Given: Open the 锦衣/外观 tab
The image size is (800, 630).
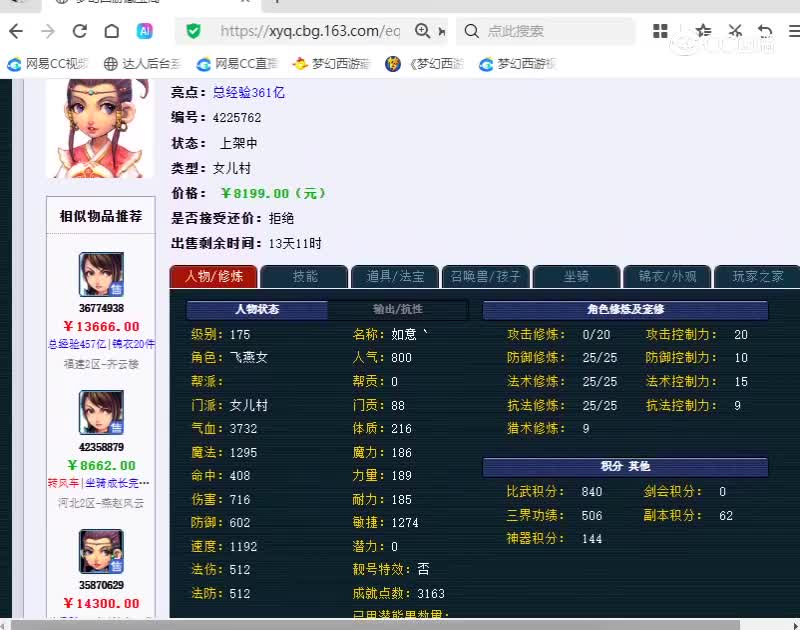Looking at the screenshot, I should click(667, 276).
